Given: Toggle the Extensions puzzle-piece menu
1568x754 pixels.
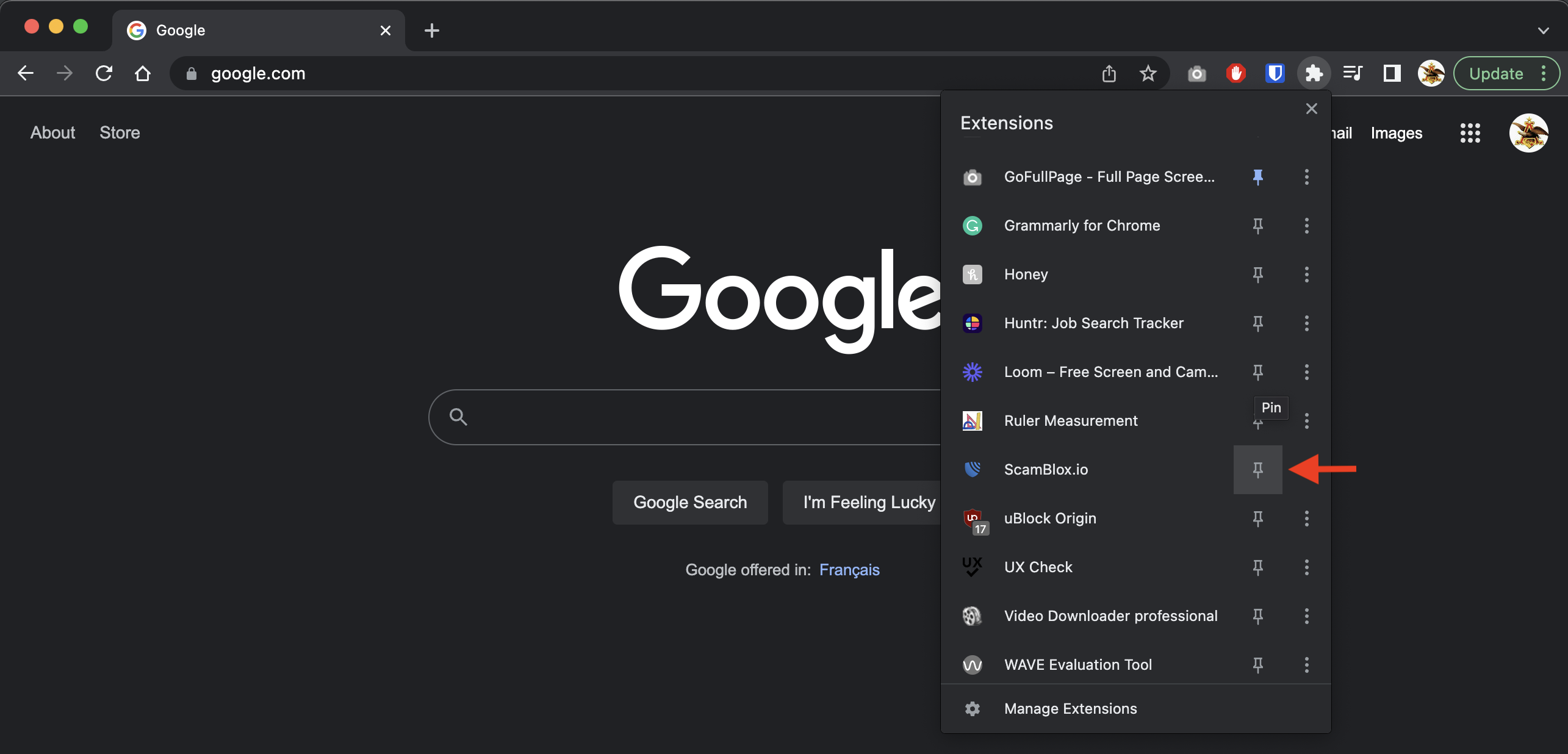Looking at the screenshot, I should 1314,74.
